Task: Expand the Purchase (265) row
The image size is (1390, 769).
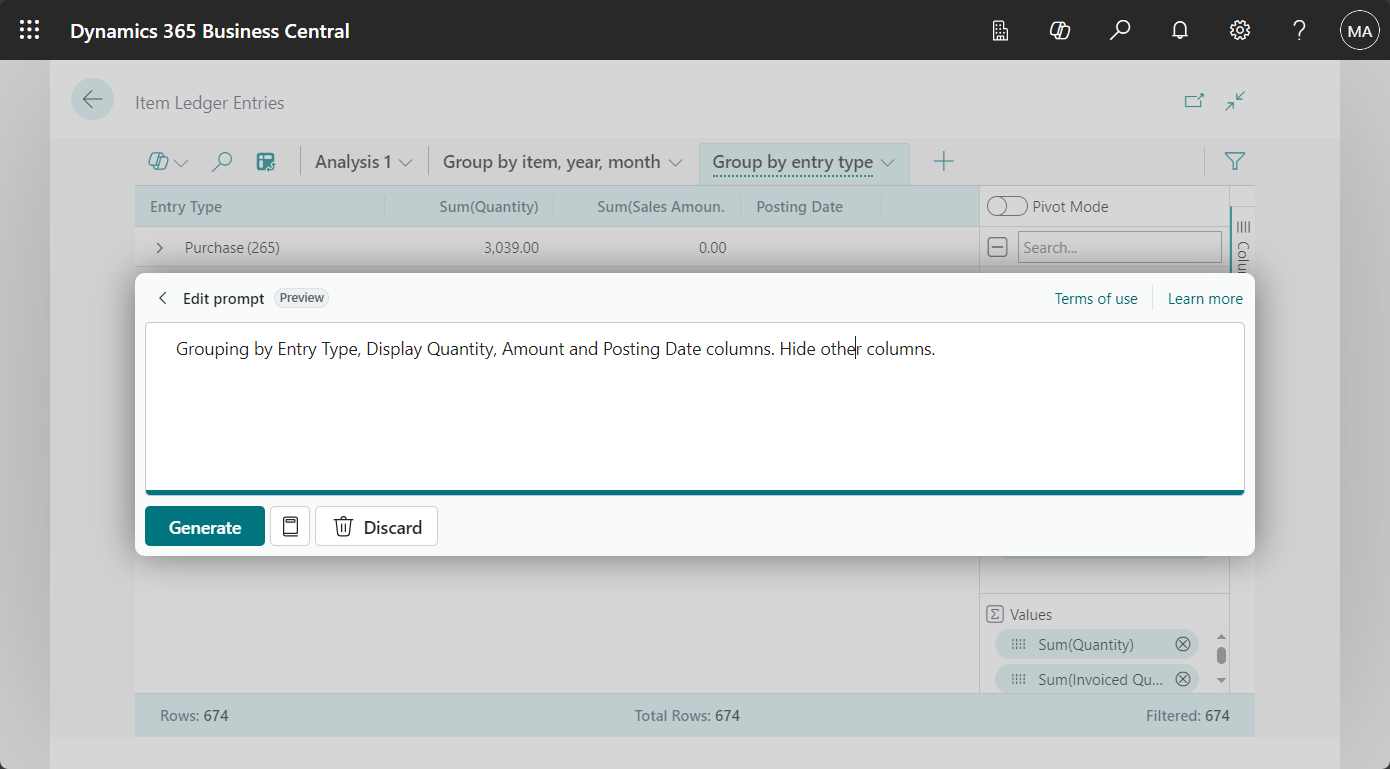Action: coord(159,247)
